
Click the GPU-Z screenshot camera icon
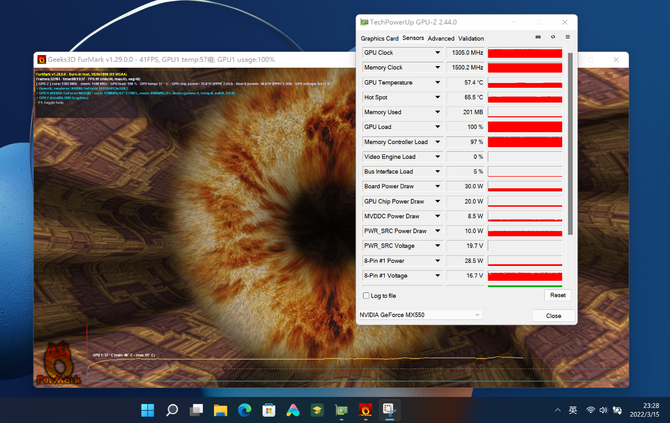(x=538, y=38)
